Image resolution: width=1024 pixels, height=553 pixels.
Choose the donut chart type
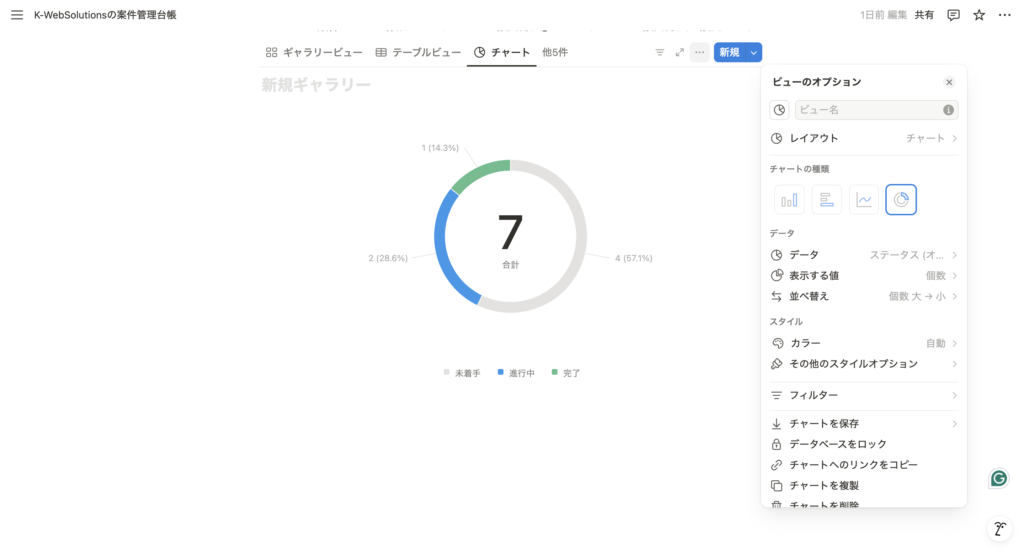pyautogui.click(x=901, y=200)
